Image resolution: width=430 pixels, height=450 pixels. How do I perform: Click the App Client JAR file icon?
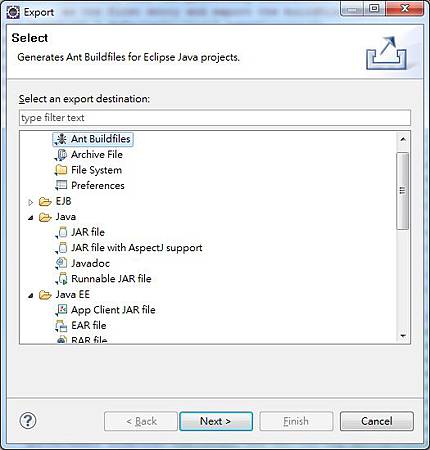(61, 310)
